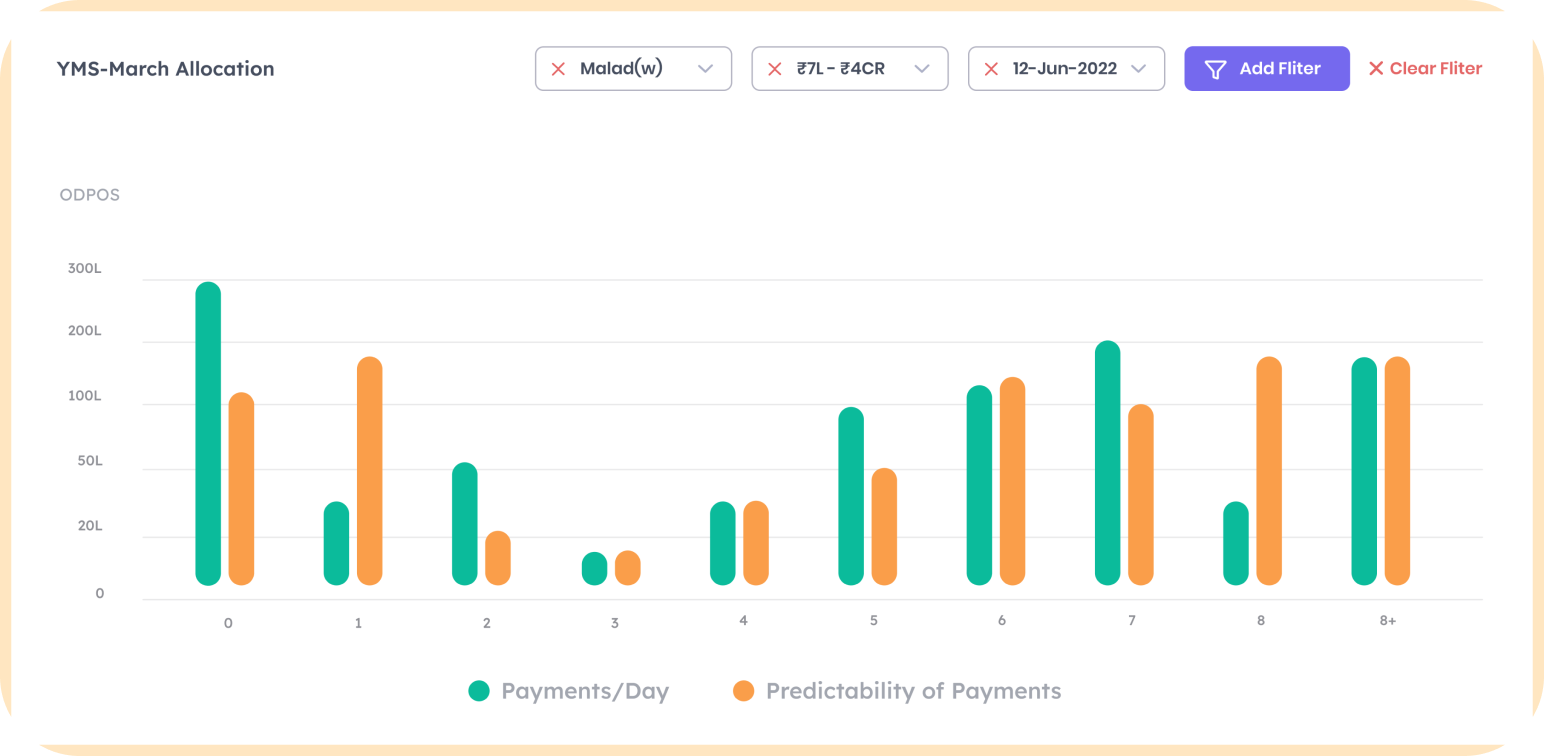Viewport: 1544px width, 756px height.
Task: Select the orange Predictability bar for 8+
Action: 1397,471
